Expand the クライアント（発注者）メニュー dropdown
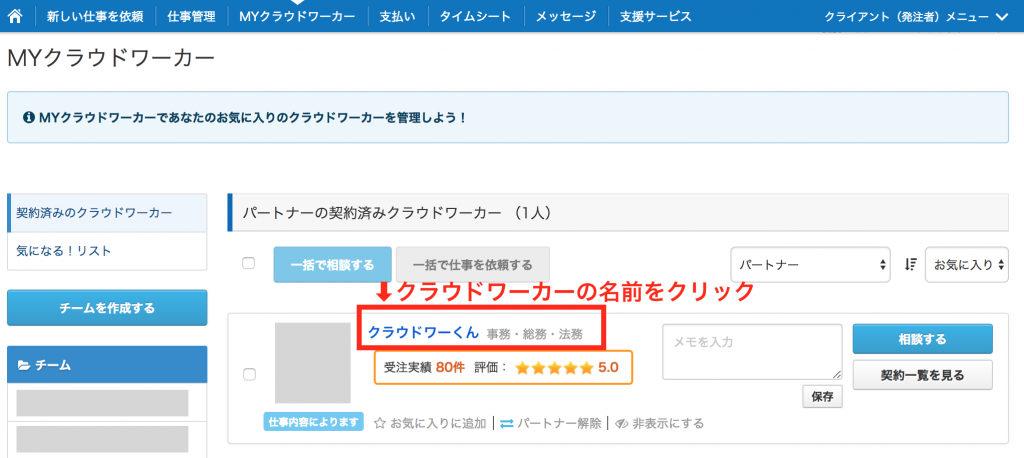 click(x=915, y=16)
